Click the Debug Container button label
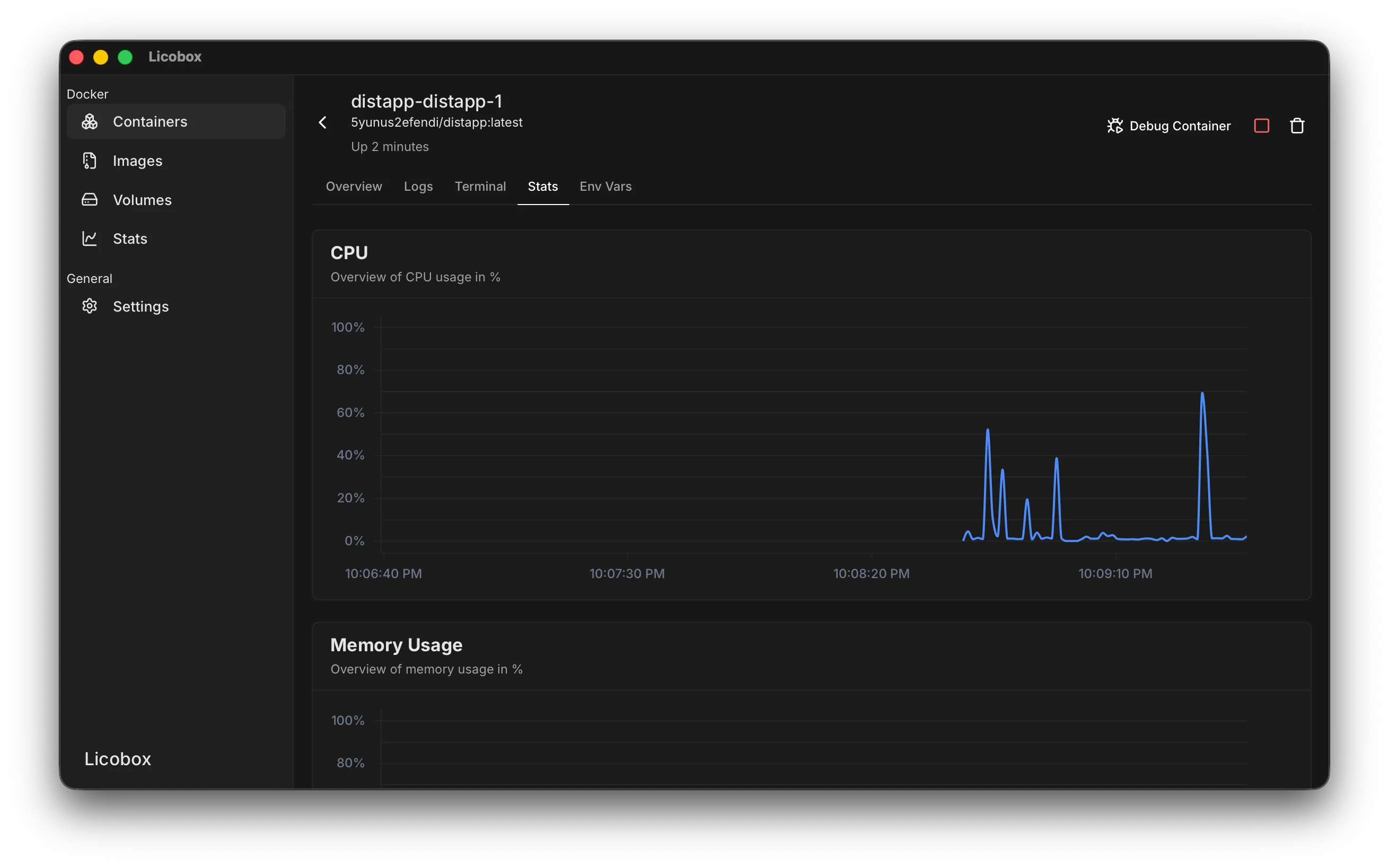Screen dimensions: 1389x868 pos(1180,126)
